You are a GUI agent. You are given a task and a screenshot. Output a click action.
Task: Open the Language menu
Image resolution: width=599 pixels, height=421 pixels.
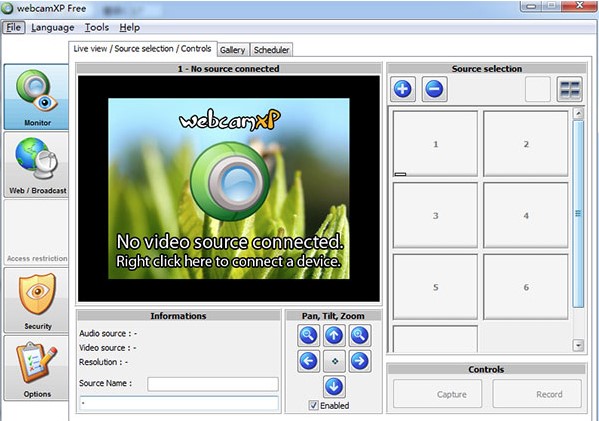click(53, 28)
